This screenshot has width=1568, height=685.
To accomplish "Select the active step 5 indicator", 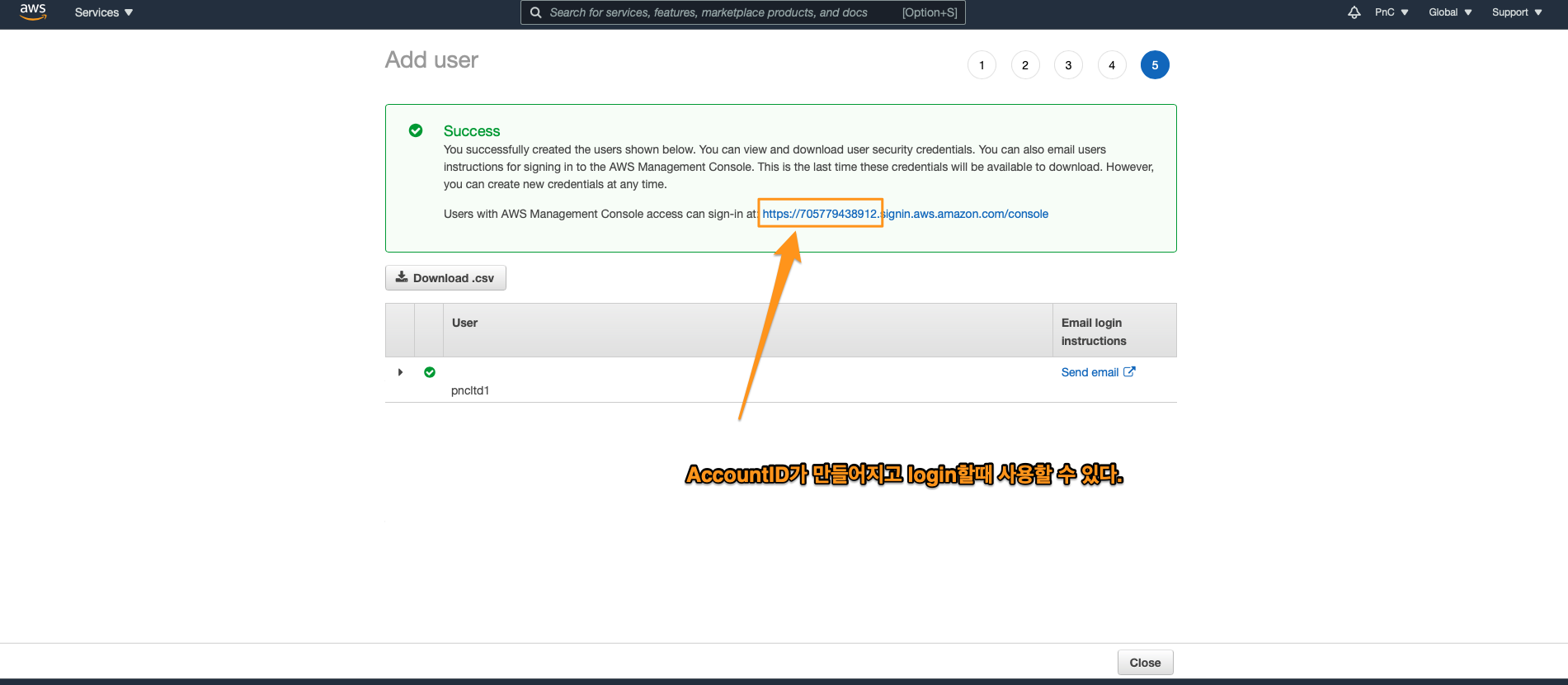I will tap(1155, 65).
